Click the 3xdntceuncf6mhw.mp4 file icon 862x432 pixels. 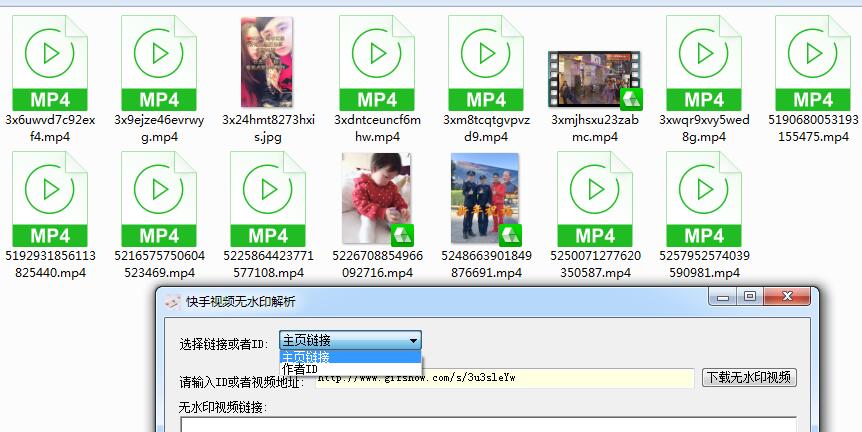pyautogui.click(x=377, y=62)
